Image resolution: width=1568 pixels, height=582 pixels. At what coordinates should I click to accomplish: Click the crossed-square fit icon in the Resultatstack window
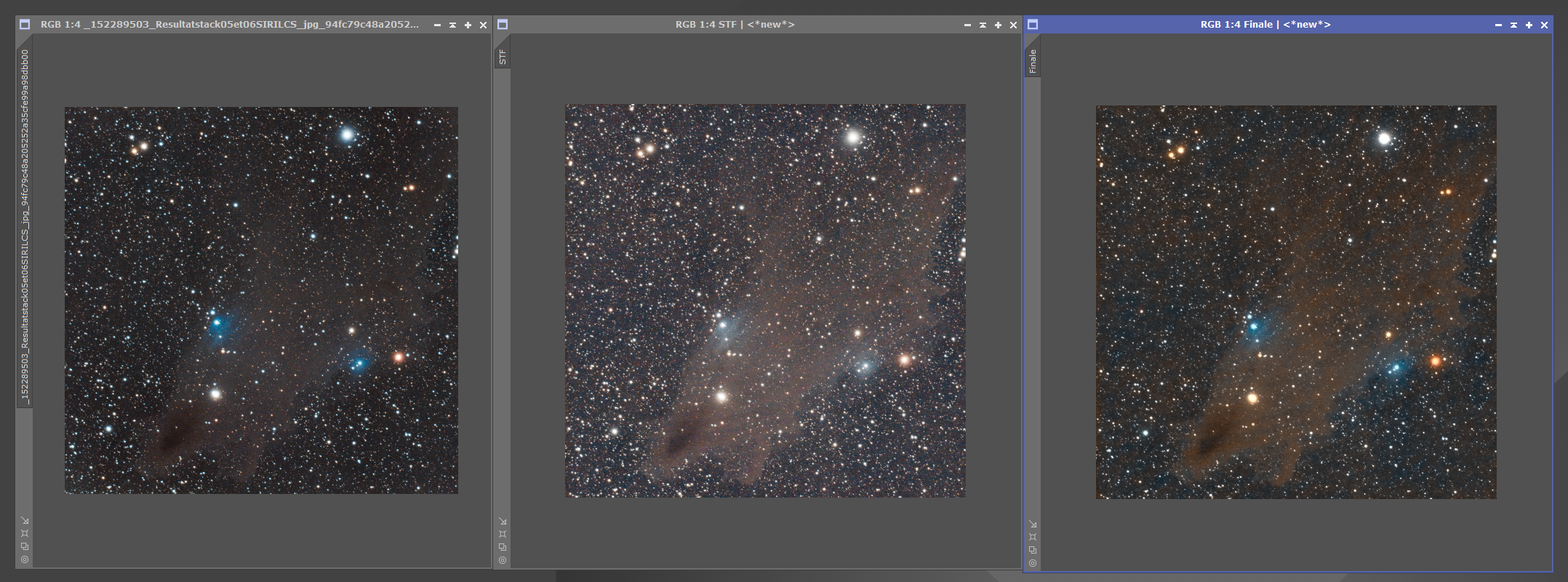(25, 533)
